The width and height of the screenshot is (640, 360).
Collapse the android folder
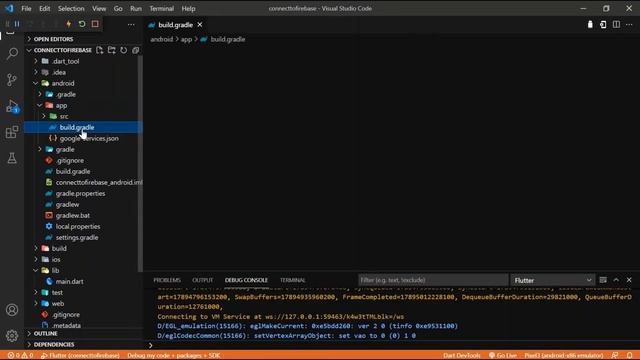tap(36, 83)
